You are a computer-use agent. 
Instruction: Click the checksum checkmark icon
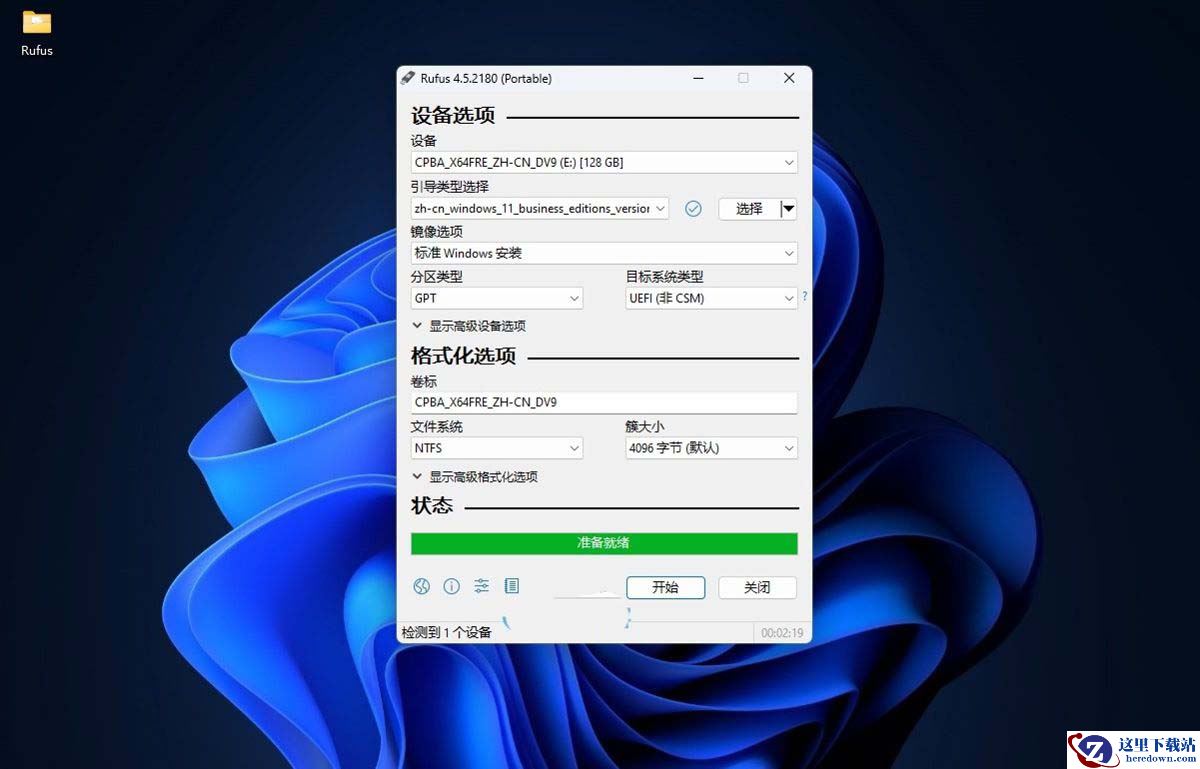pos(693,209)
